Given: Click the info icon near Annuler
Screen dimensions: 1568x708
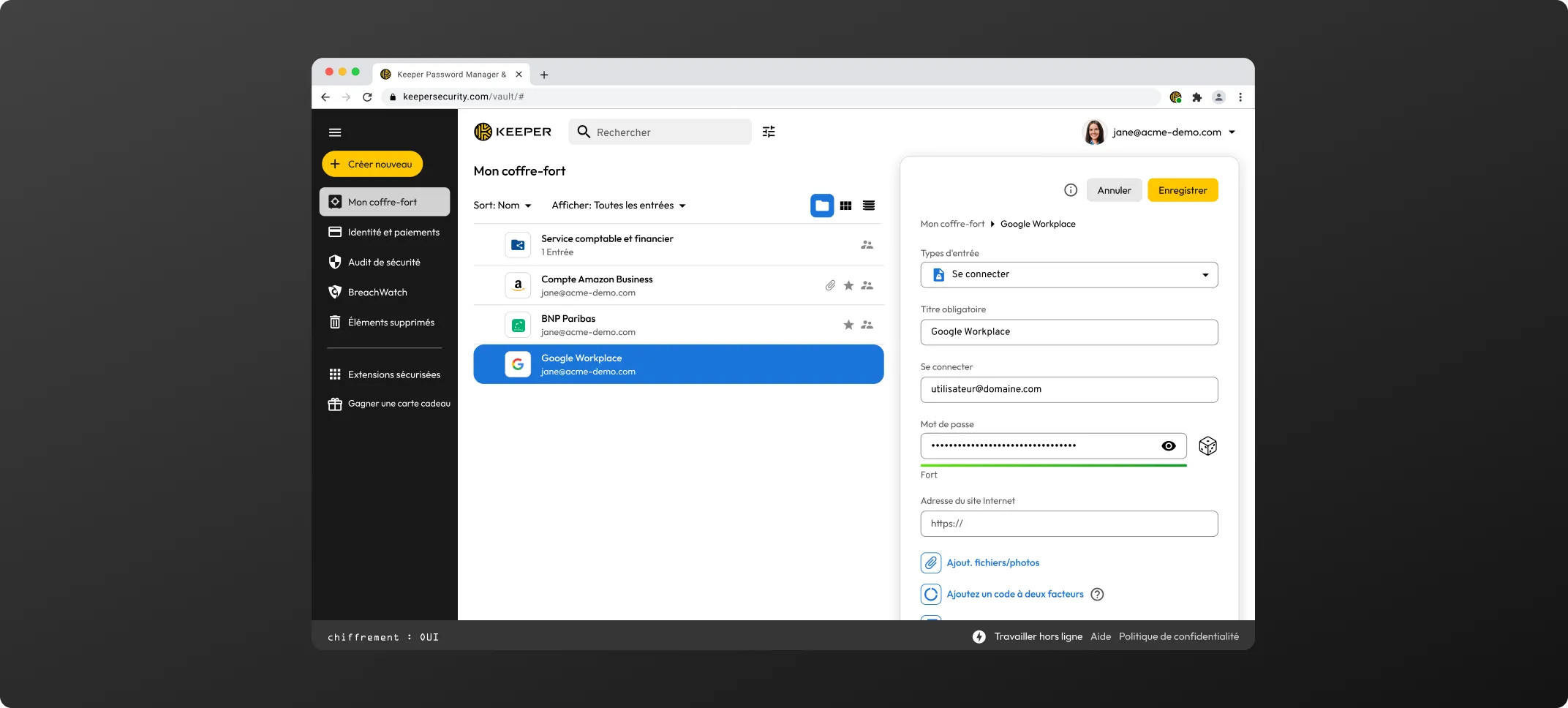Looking at the screenshot, I should coord(1071,190).
